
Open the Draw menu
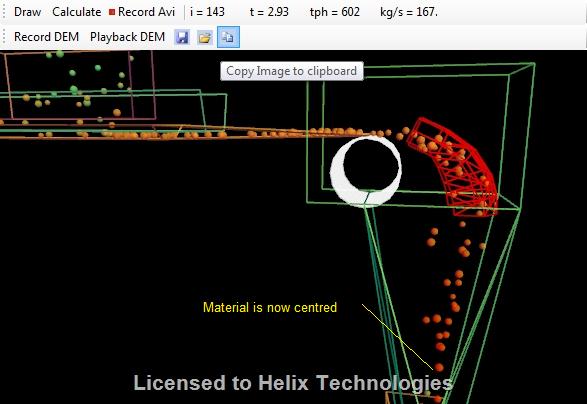[x=27, y=12]
